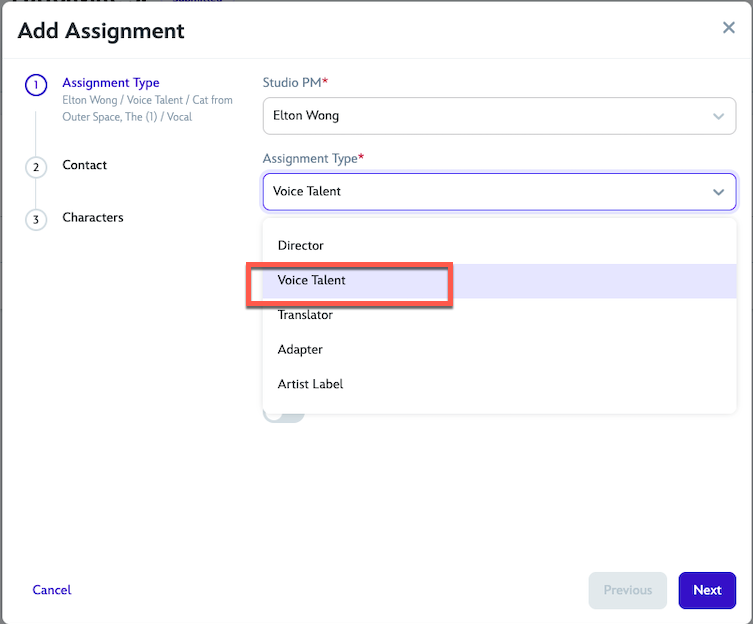Select Director from the list
Image resolution: width=753 pixels, height=624 pixels.
pyautogui.click(x=301, y=246)
